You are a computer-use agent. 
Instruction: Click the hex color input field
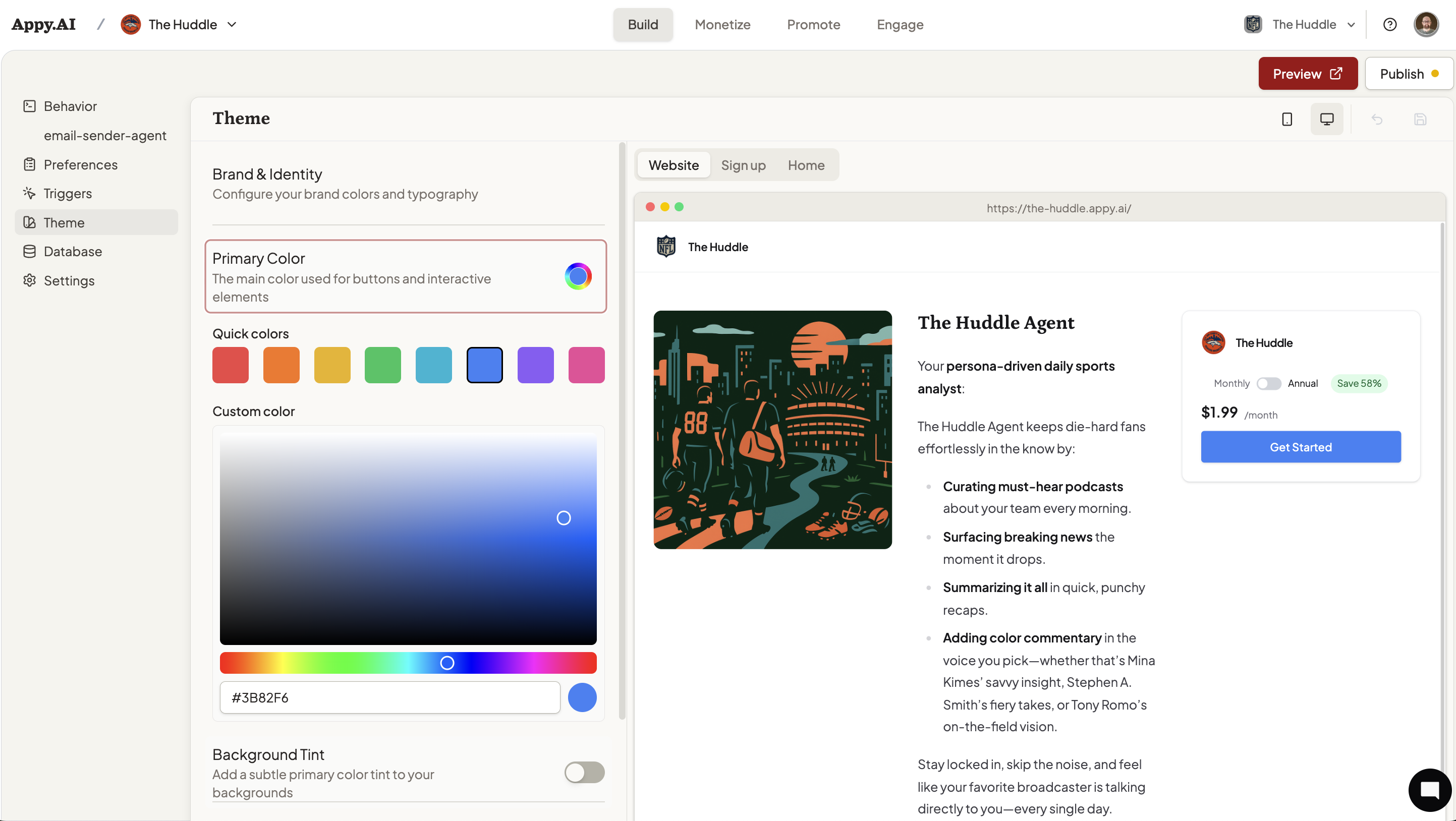click(x=389, y=697)
